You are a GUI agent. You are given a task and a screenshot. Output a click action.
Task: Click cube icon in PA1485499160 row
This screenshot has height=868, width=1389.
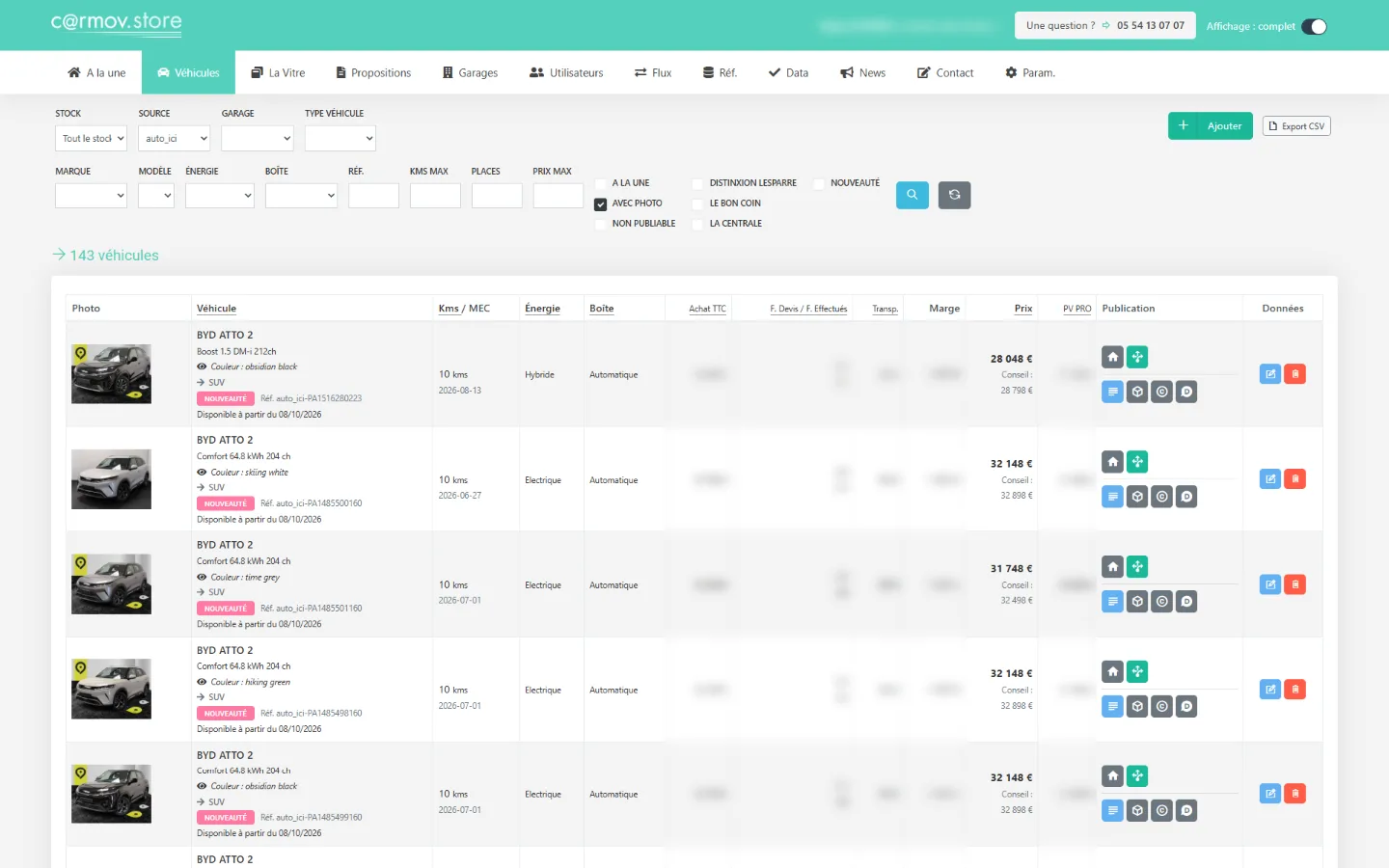(1137, 810)
